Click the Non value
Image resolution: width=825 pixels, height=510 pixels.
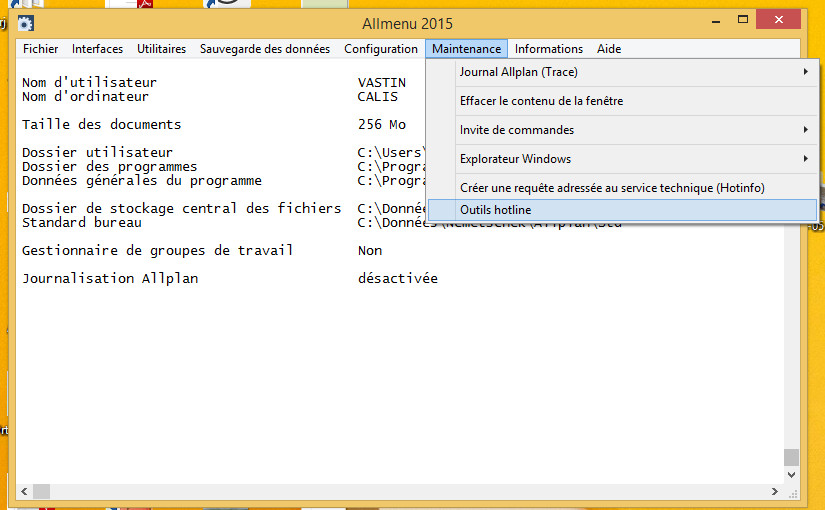click(x=370, y=251)
